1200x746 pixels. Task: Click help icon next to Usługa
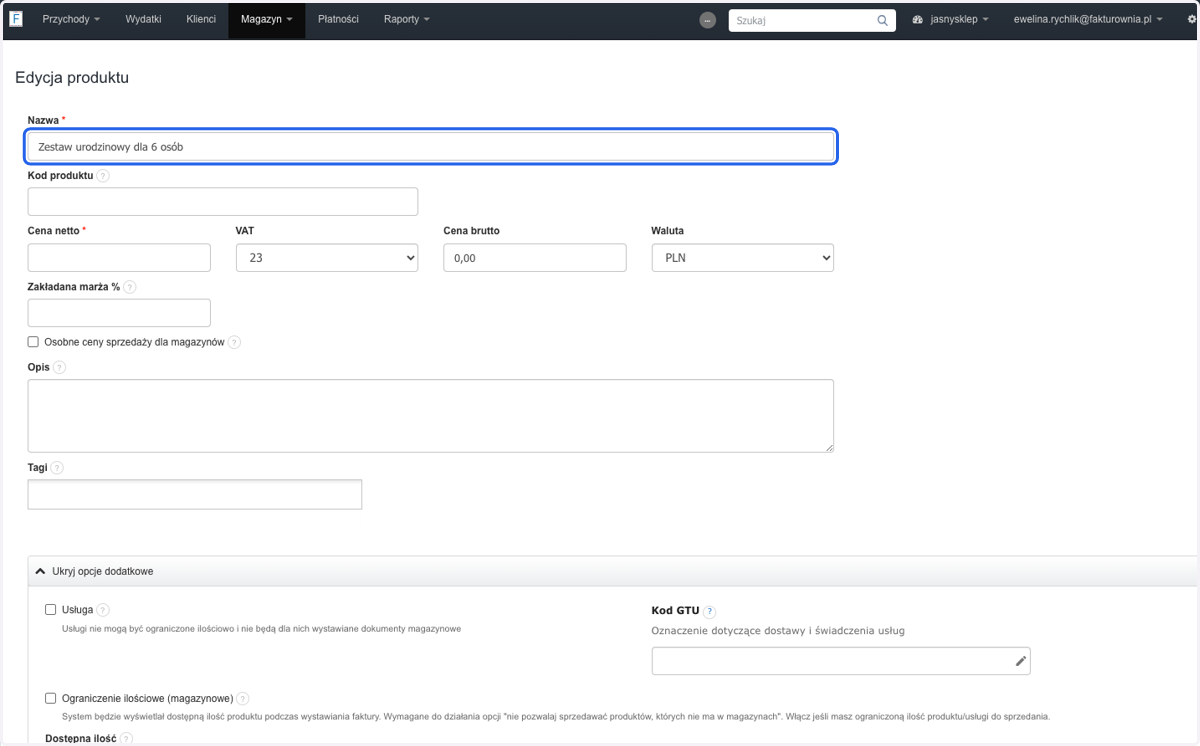(103, 609)
